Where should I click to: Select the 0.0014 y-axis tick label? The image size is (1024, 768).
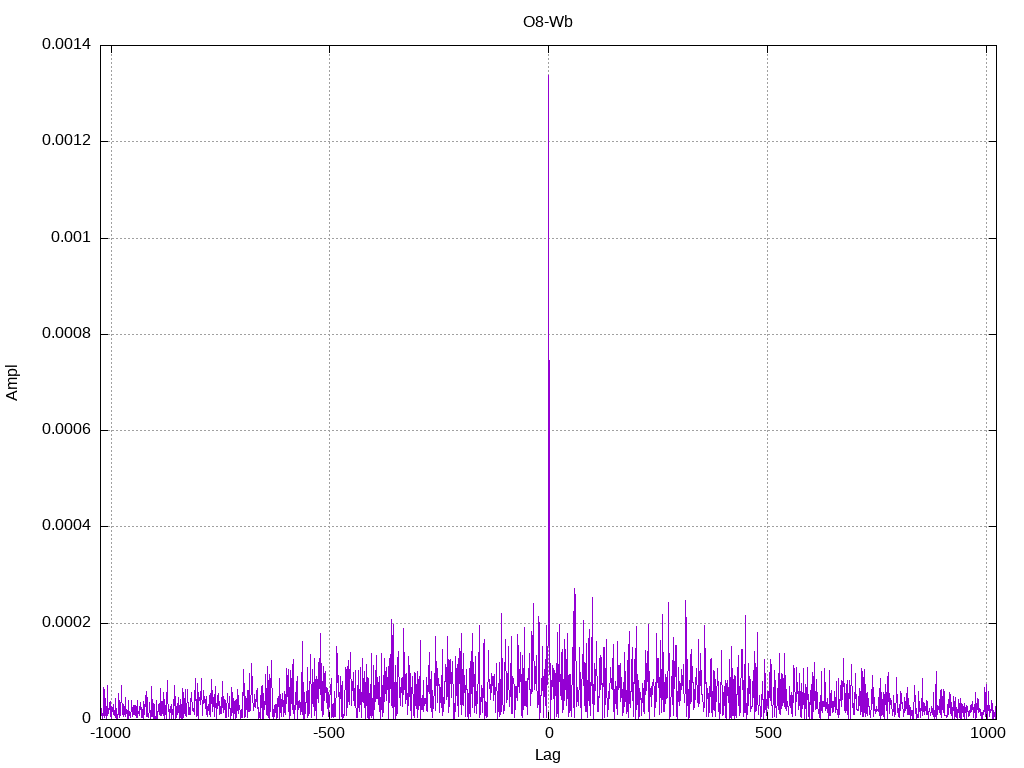pyautogui.click(x=66, y=45)
